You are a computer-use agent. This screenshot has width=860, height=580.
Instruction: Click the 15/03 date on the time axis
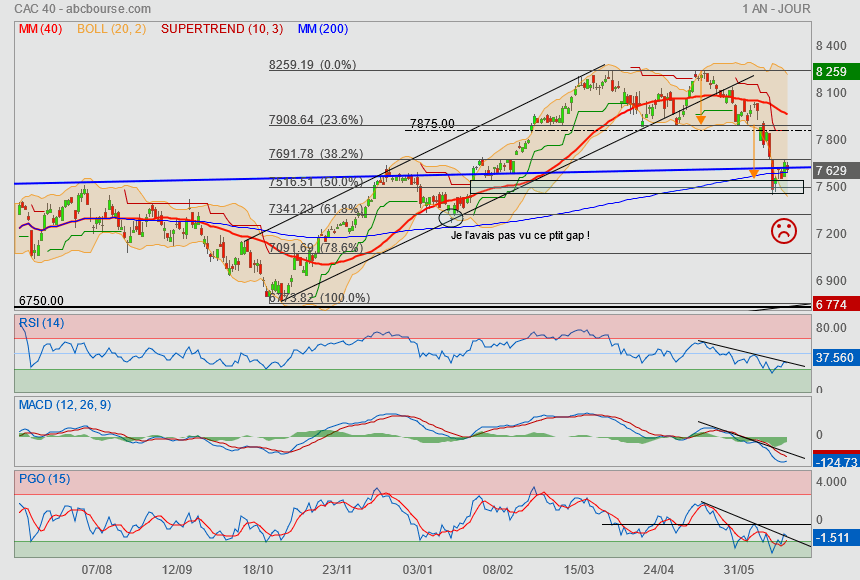click(579, 570)
